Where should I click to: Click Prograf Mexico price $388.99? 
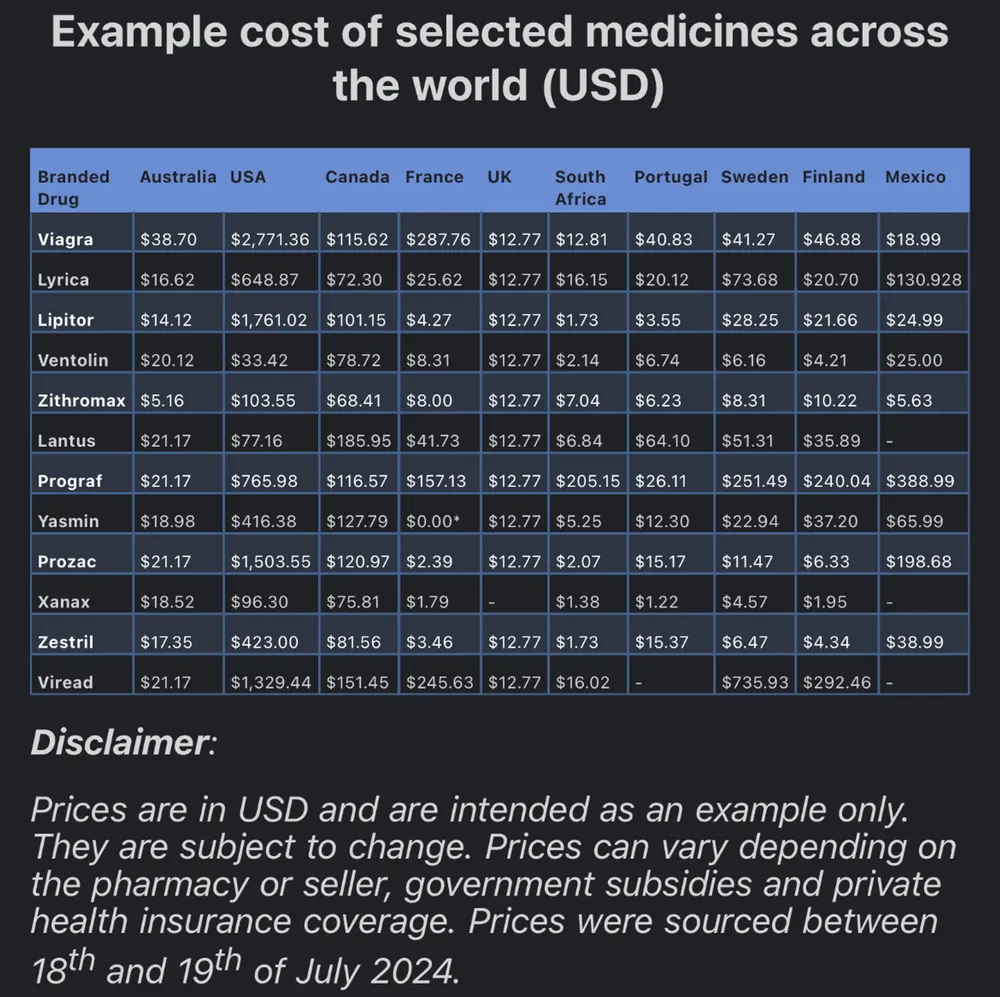click(x=920, y=480)
